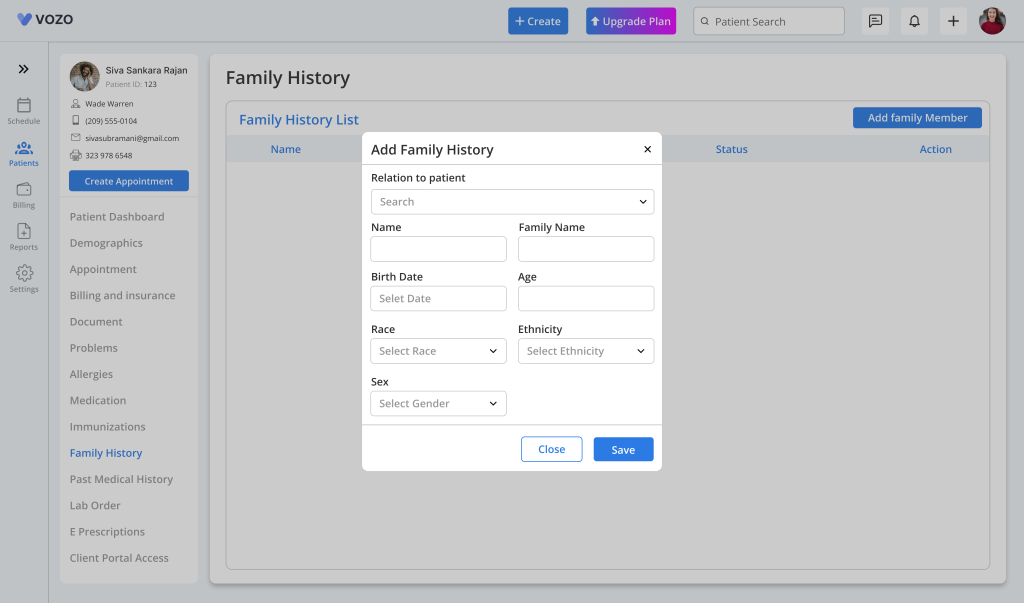Open Settings gear icon in sidebar

tap(24, 272)
